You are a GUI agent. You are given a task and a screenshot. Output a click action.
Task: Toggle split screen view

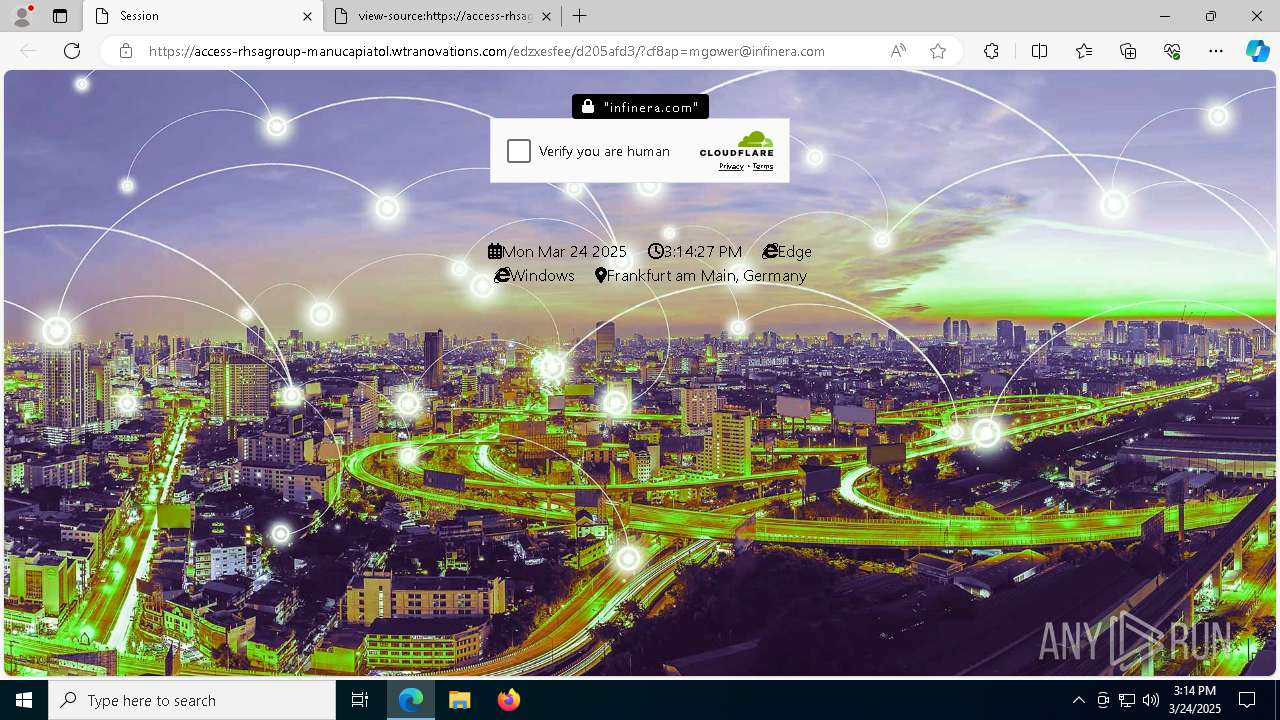tap(1039, 51)
